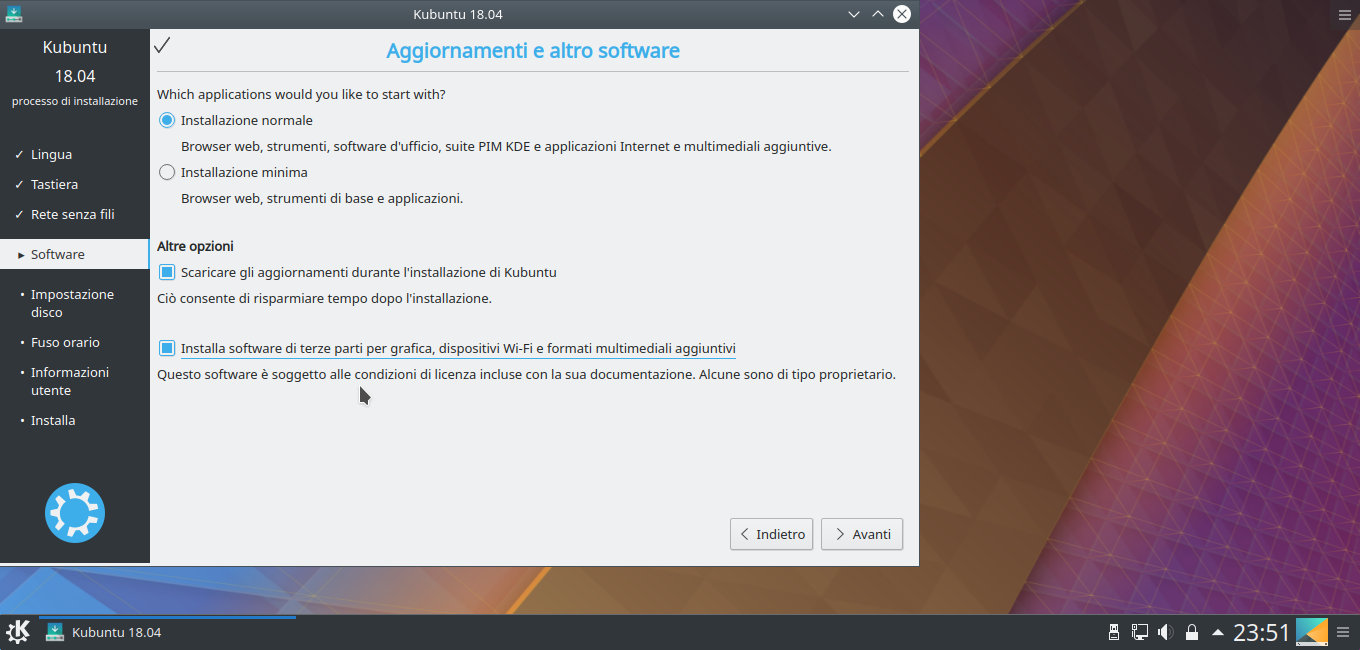Close the Kubuntu installer window
1360x650 pixels.
pos(902,14)
